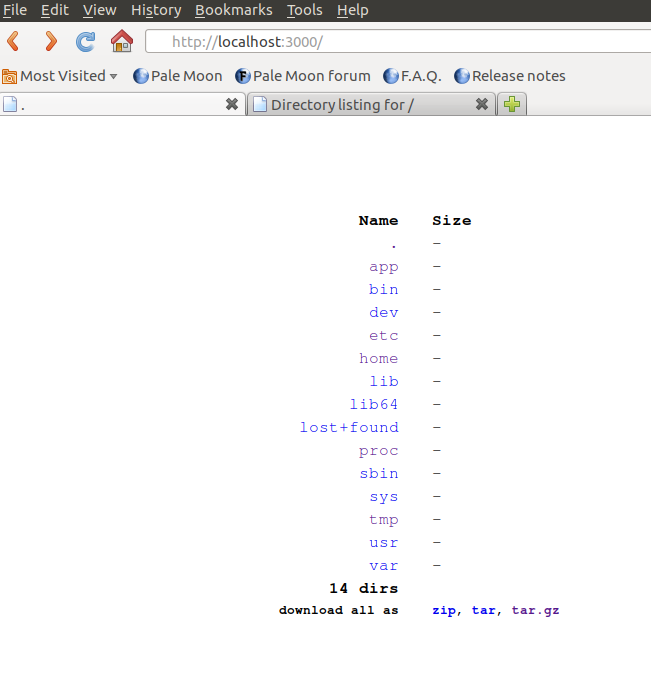Click the '14 dirs' summary text
The width and height of the screenshot is (651, 673).
364,588
